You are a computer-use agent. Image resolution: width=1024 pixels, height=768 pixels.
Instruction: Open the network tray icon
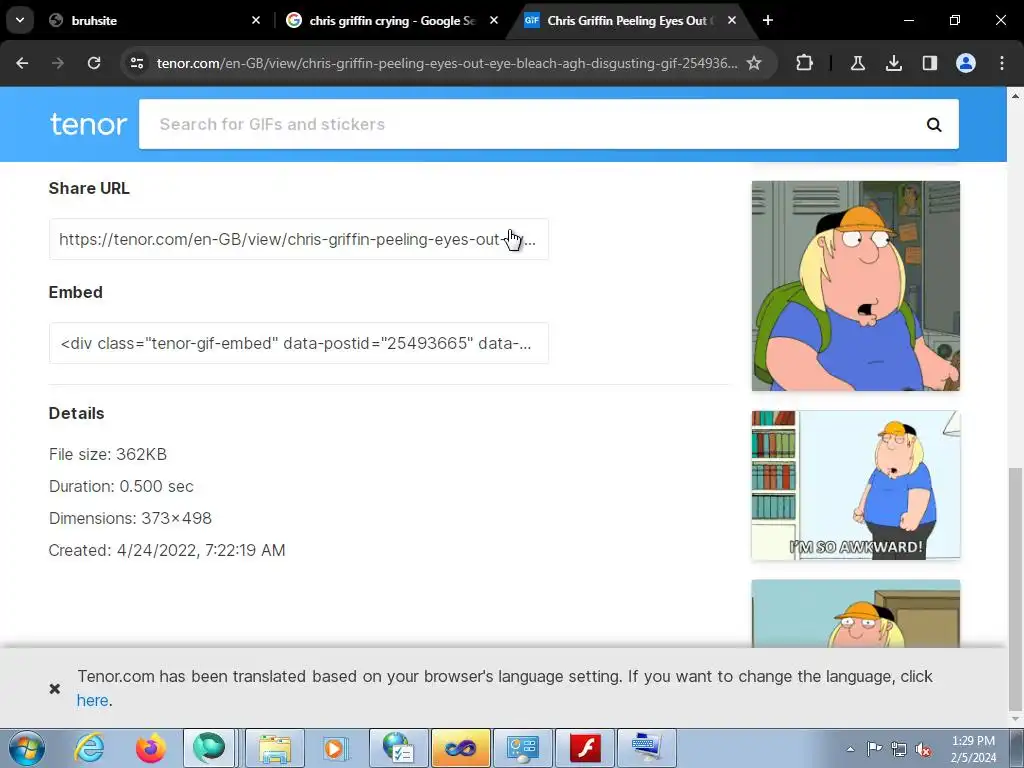coord(899,749)
